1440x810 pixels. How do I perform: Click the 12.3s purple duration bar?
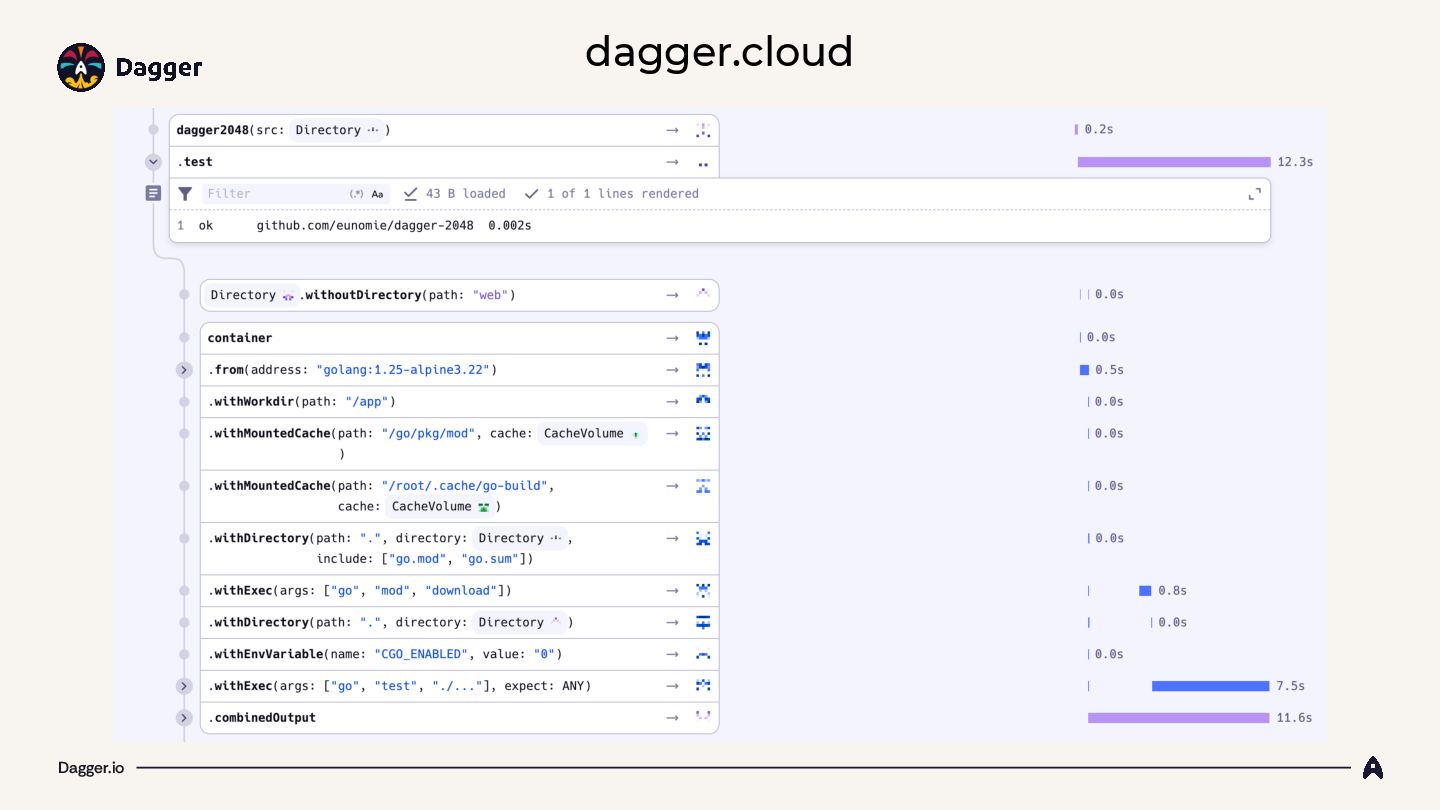(x=1174, y=162)
